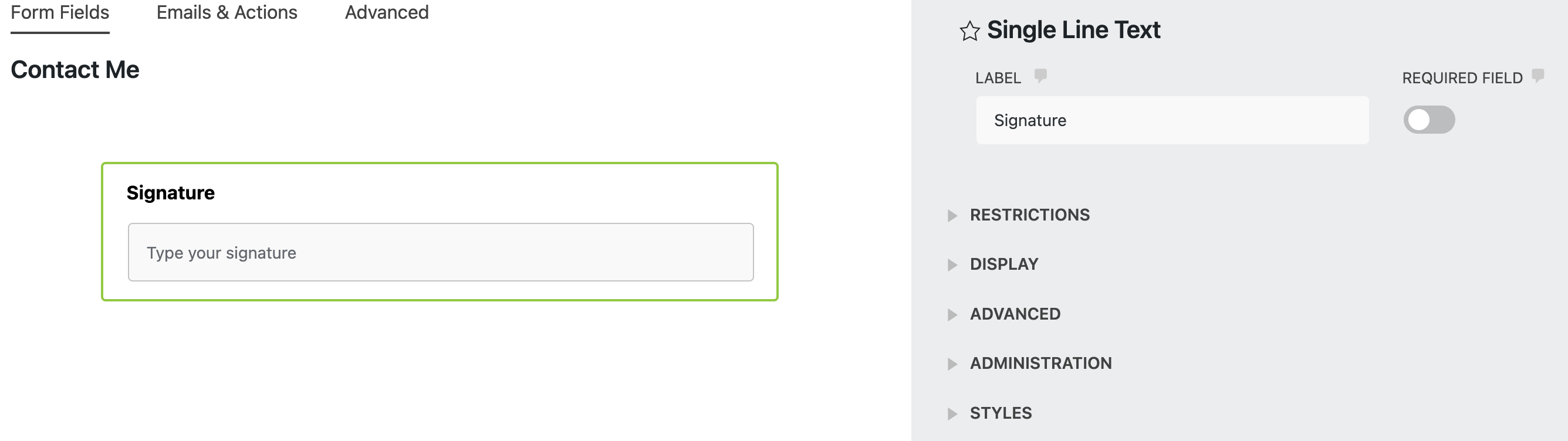Expand the ADMINISTRATION section
This screenshot has width=1568, height=441.
[x=1041, y=363]
